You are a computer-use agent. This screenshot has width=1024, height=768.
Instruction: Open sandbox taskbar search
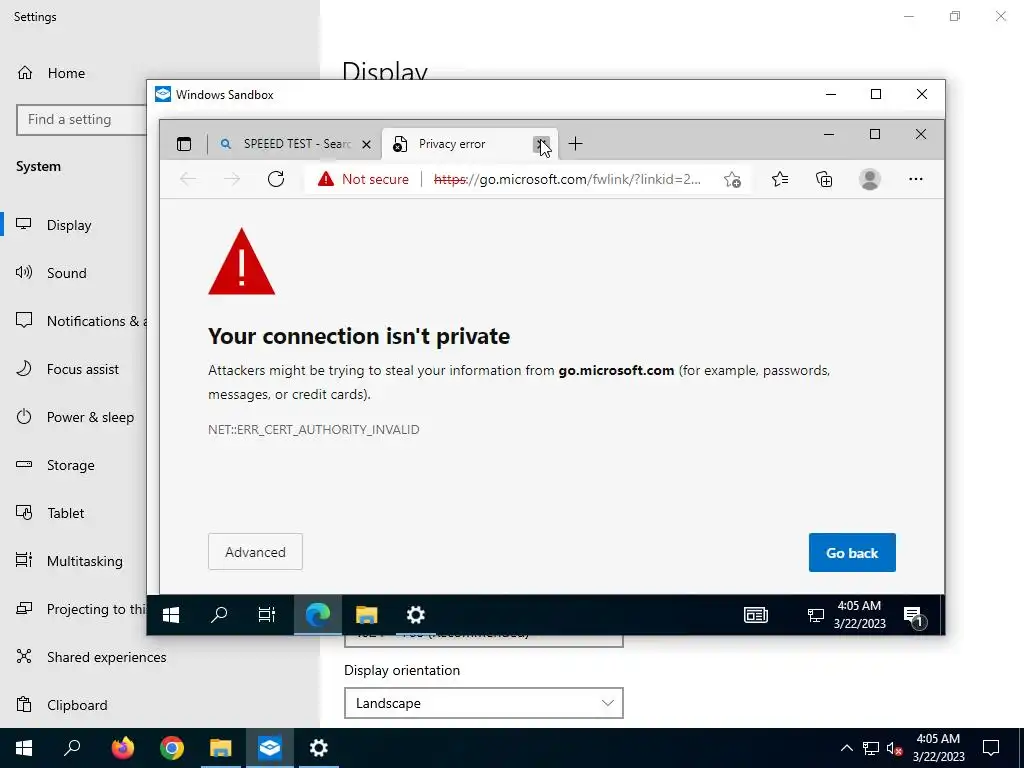pyautogui.click(x=219, y=615)
